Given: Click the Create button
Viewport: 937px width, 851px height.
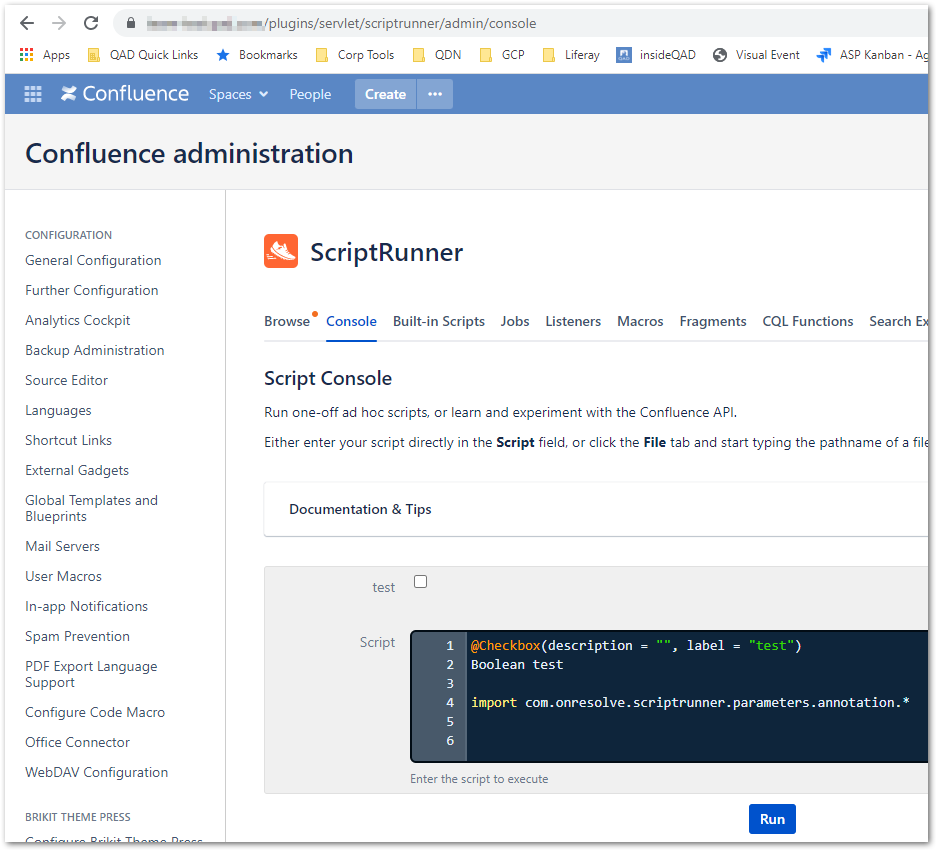Looking at the screenshot, I should (385, 94).
